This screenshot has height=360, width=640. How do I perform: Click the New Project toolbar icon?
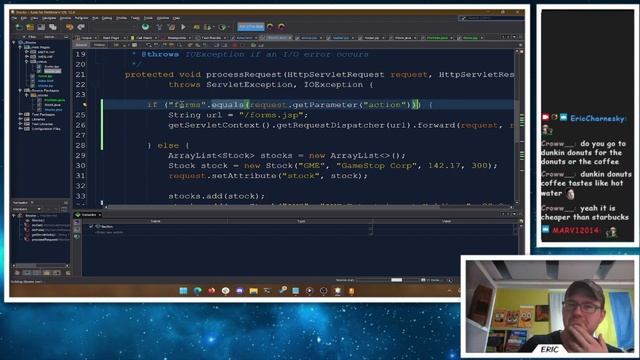(30, 27)
